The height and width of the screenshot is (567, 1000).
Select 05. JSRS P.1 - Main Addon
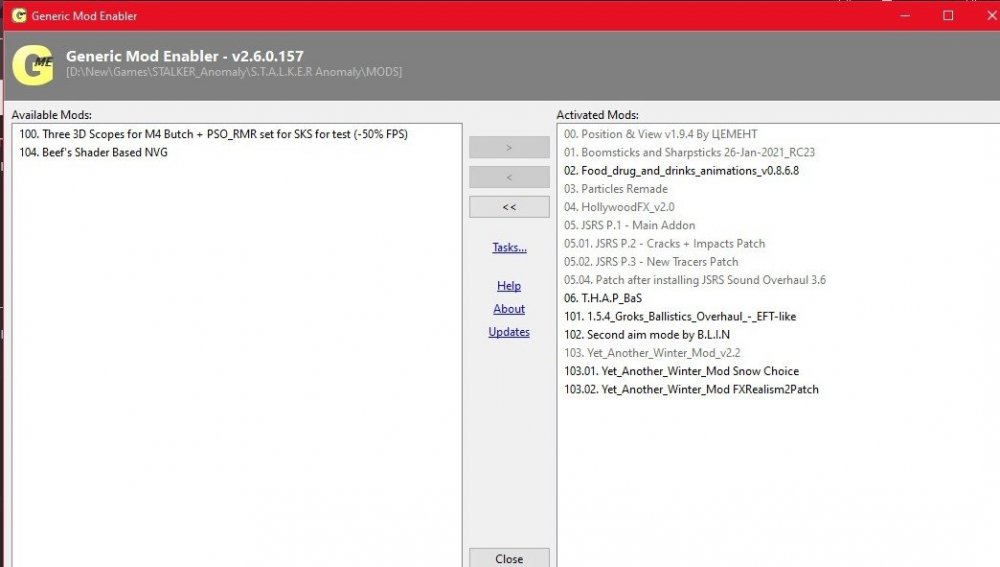click(x=629, y=225)
